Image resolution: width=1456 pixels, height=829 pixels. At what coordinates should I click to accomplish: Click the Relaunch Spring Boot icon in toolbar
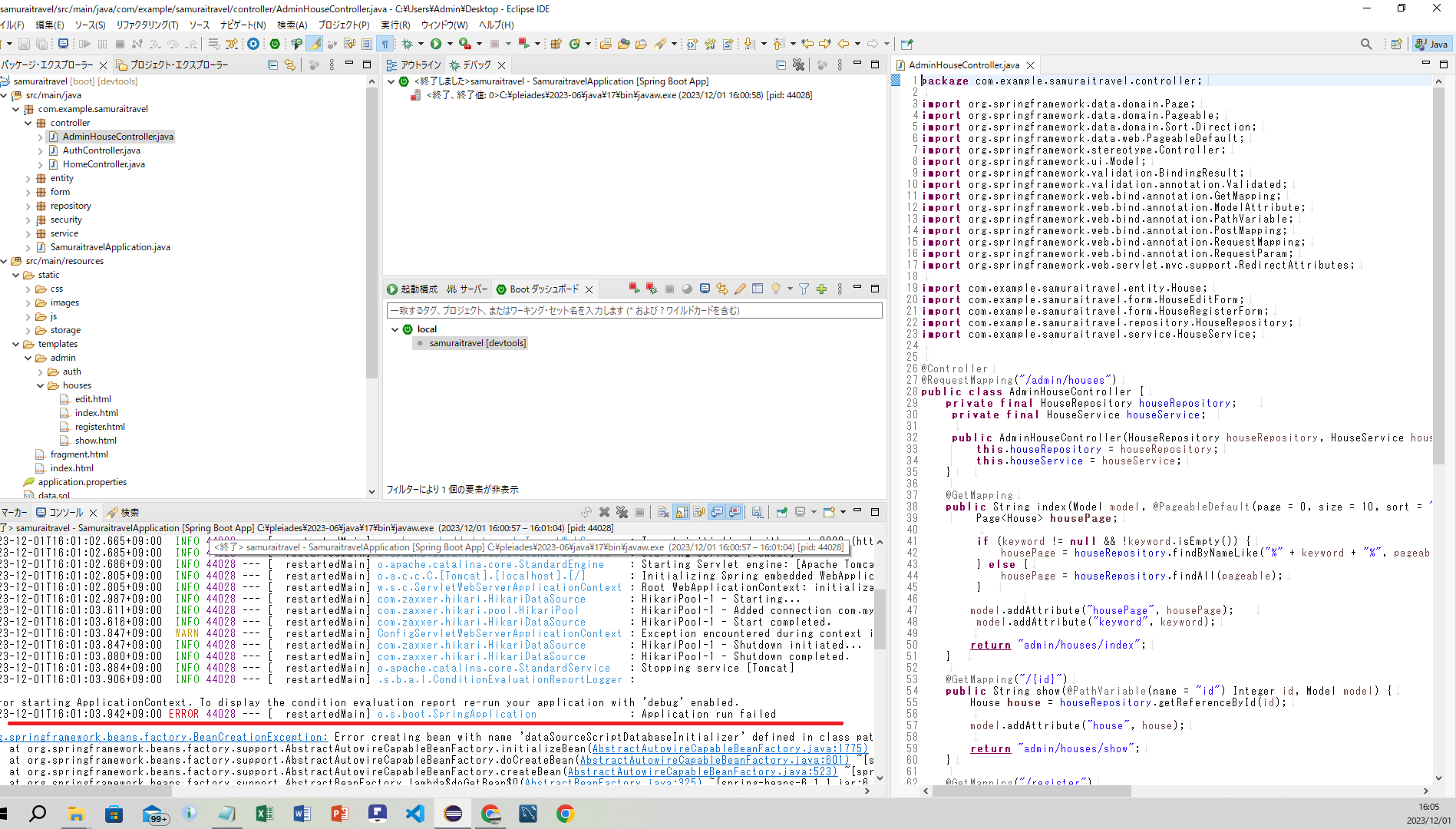[x=523, y=44]
